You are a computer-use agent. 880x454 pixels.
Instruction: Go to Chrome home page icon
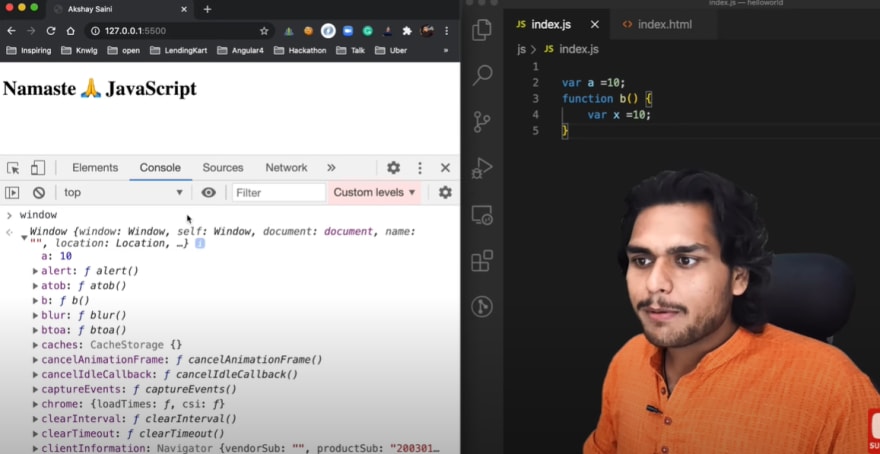[70, 31]
